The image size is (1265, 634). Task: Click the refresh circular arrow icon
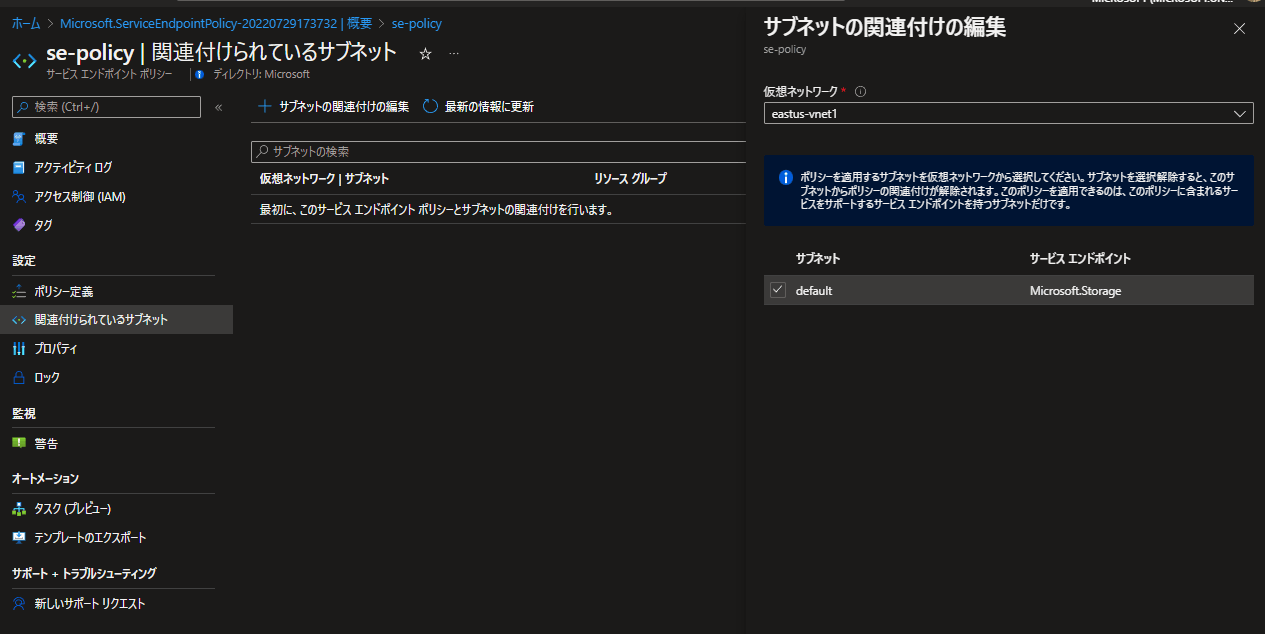point(430,106)
